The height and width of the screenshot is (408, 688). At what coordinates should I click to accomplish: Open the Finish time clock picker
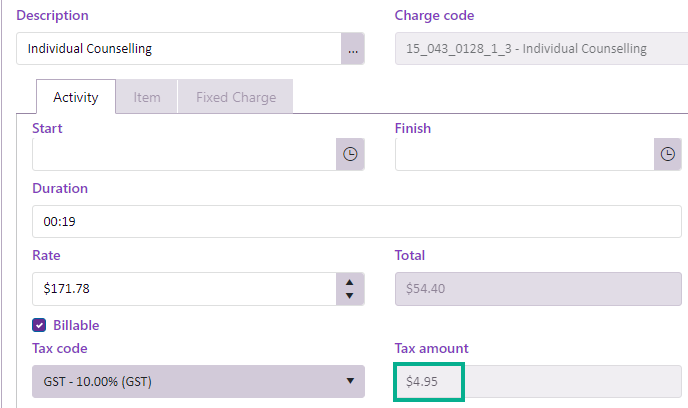tap(668, 155)
